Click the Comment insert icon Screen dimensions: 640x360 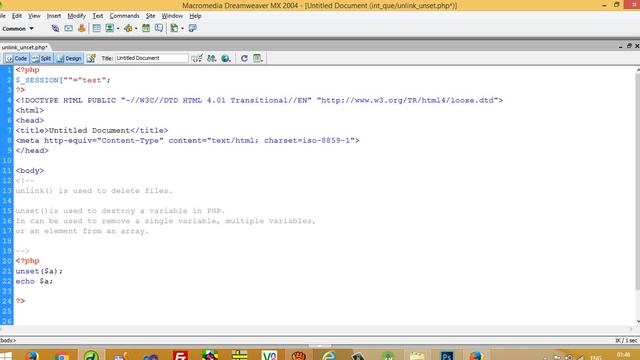tap(159, 28)
